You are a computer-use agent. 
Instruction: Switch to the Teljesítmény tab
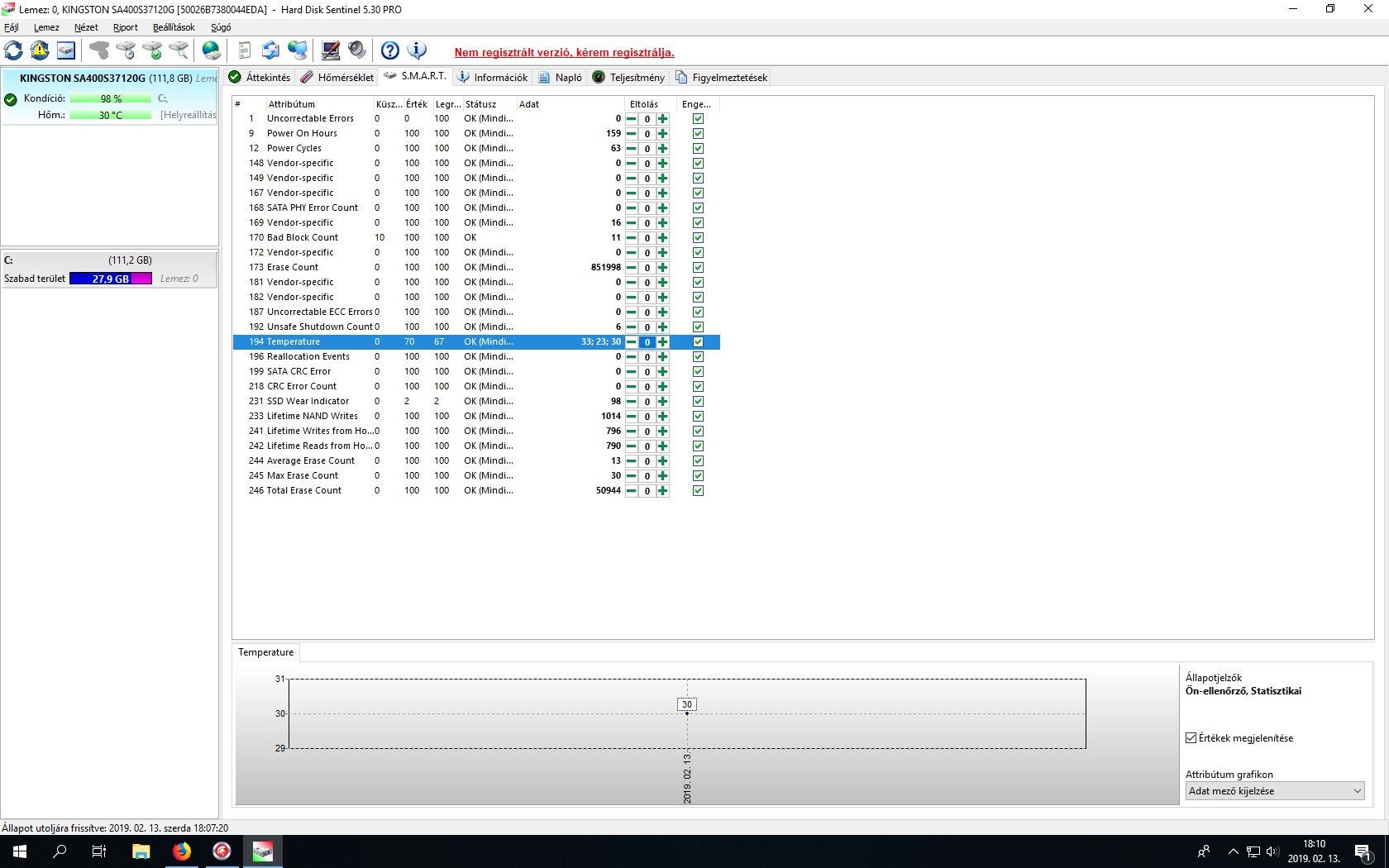[x=628, y=78]
